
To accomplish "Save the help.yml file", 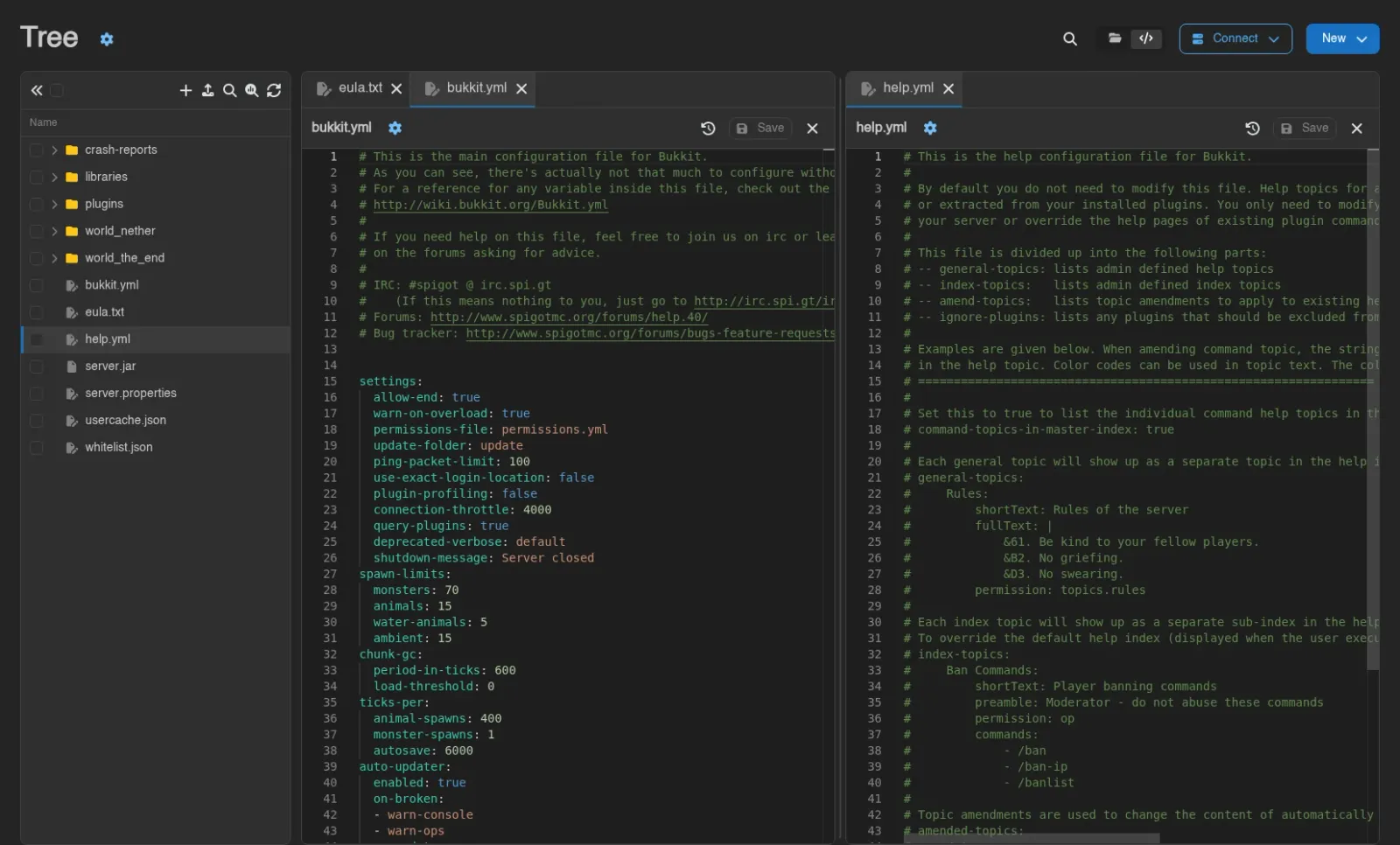I will tap(1304, 129).
